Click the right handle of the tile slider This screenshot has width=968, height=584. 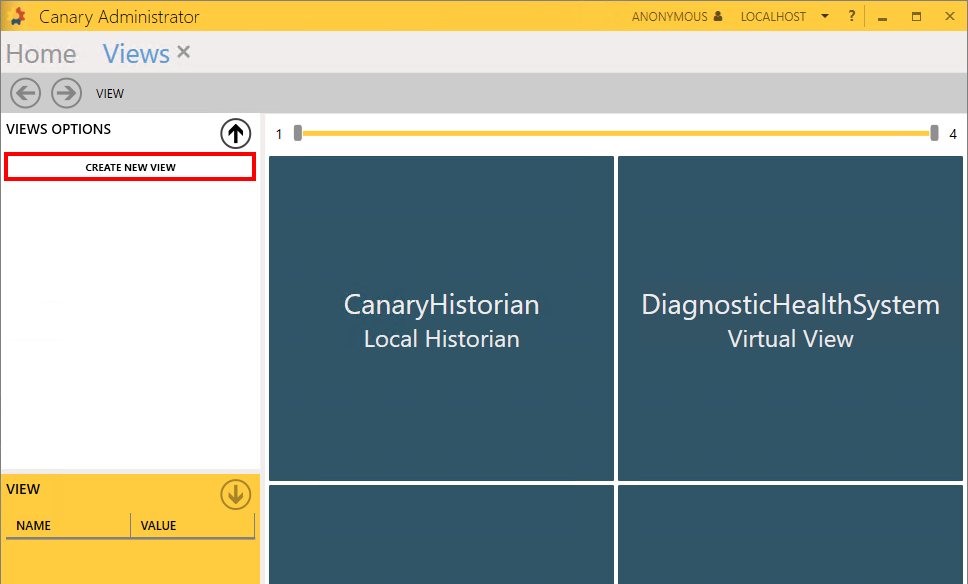point(934,133)
